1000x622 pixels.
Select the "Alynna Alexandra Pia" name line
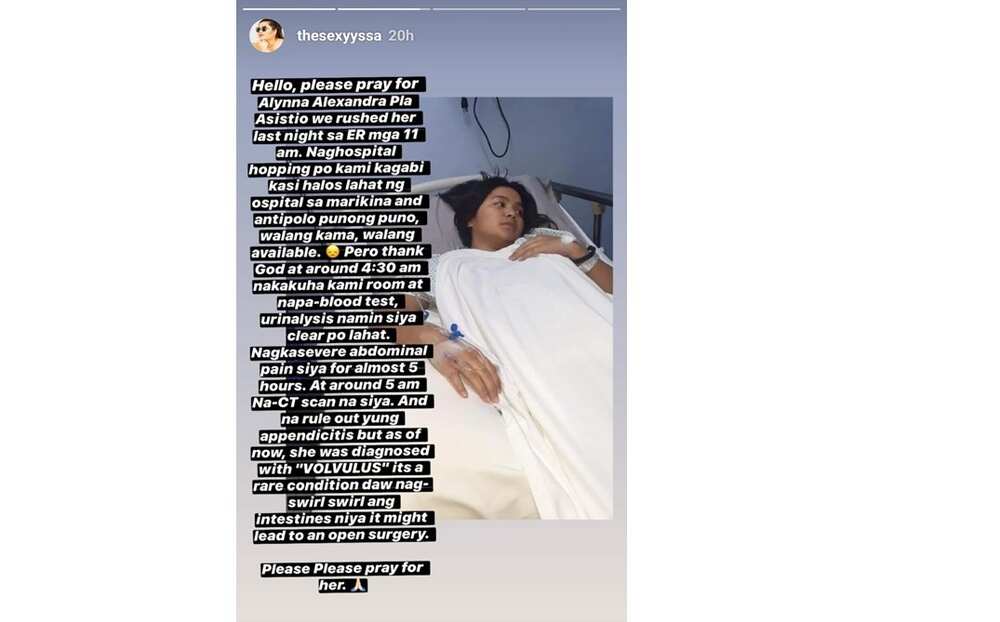[x=335, y=102]
